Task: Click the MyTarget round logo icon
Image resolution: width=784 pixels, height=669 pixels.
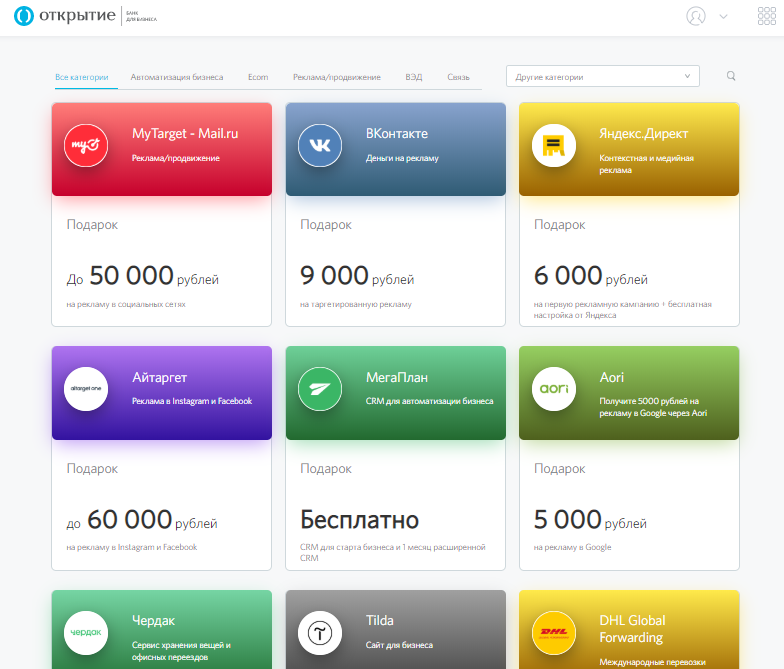Action: tap(86, 146)
